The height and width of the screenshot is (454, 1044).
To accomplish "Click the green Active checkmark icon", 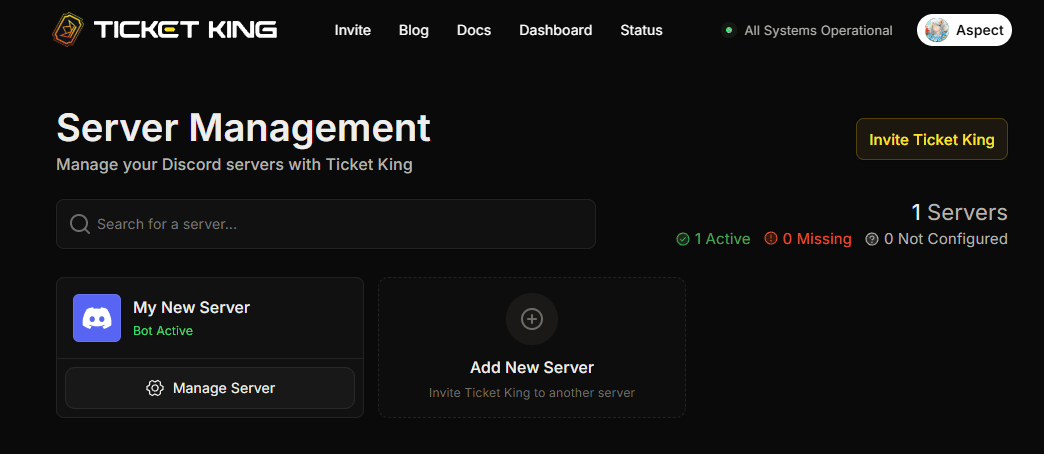I will coord(682,239).
